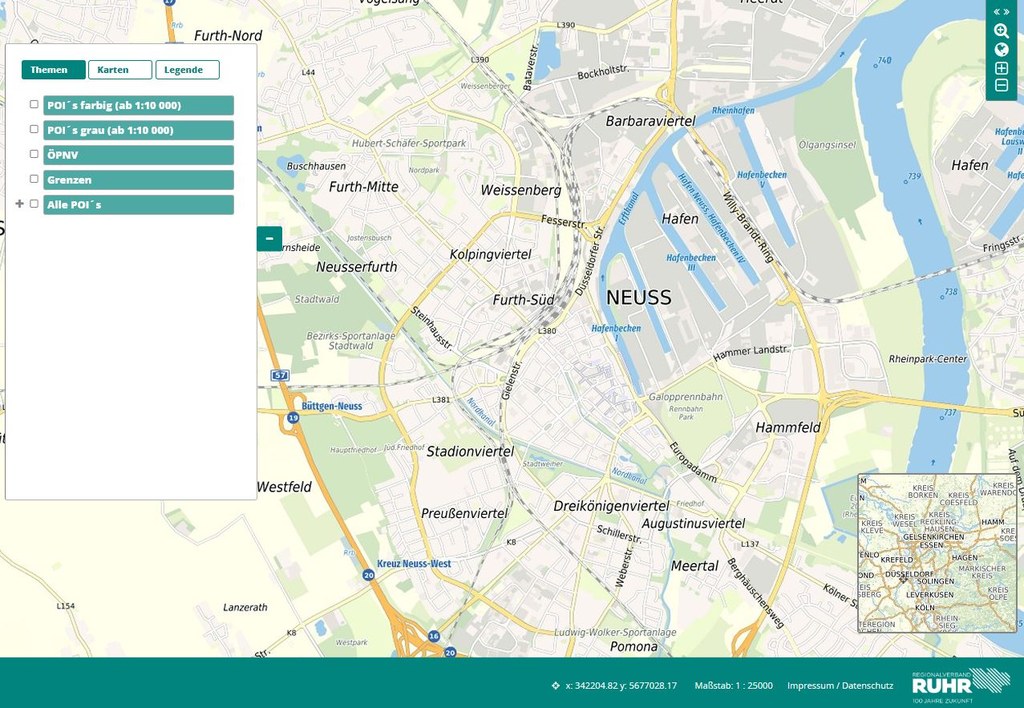Switch to the Themen tab
This screenshot has width=1024, height=708.
(54, 70)
